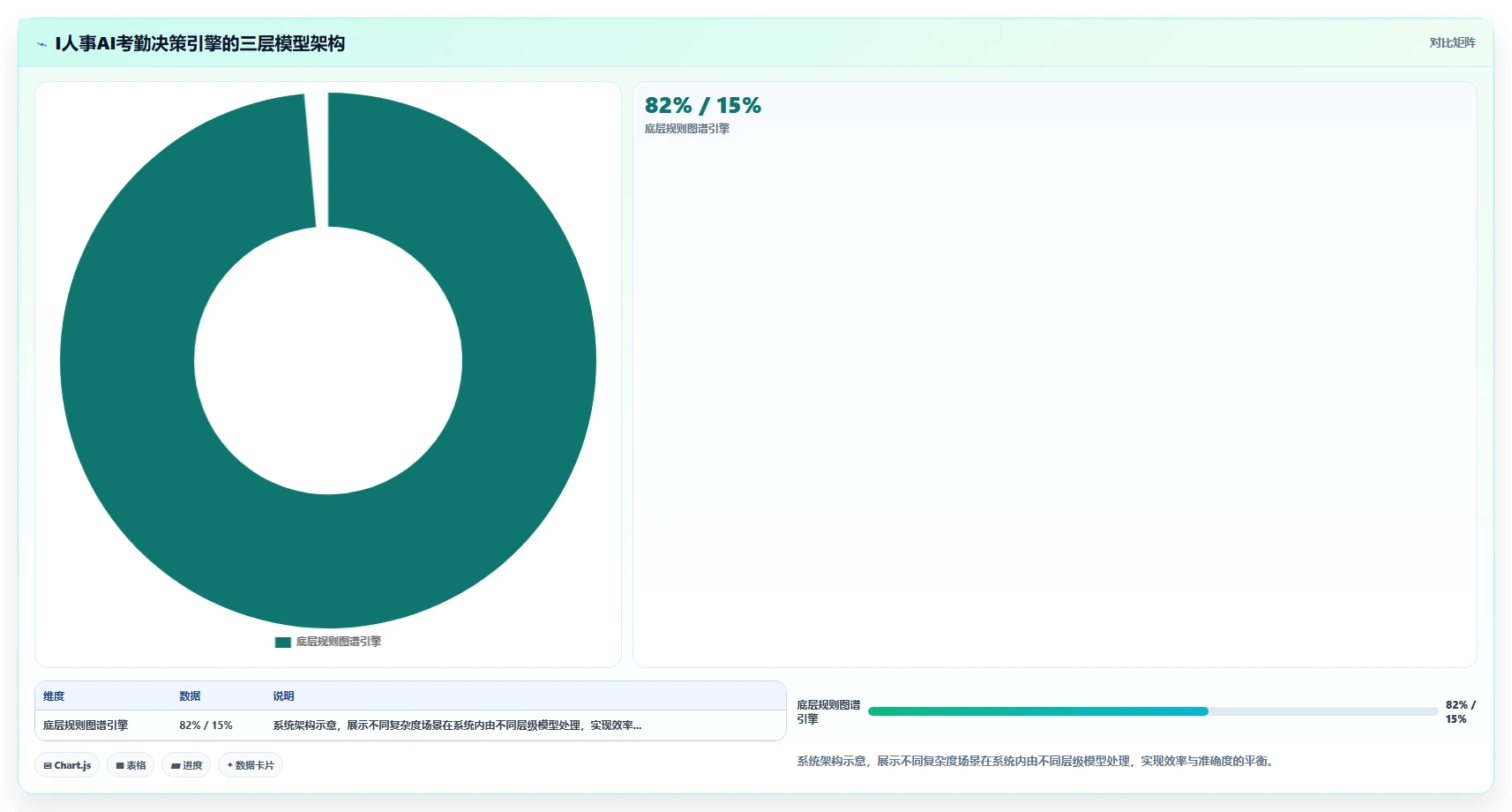Click 底层规则图谱引擎 label under card value

(x=686, y=129)
